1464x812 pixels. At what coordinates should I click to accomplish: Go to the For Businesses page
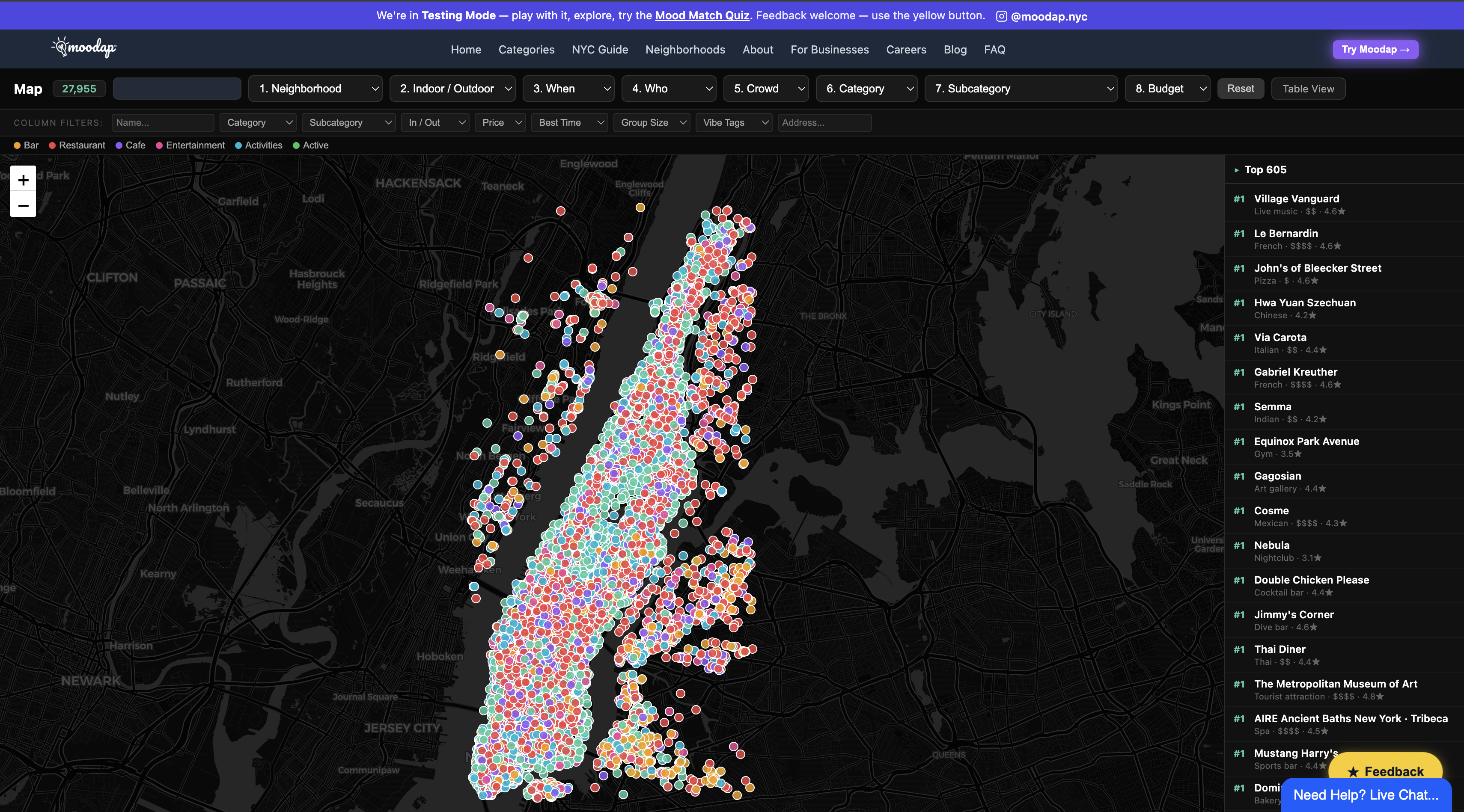[x=829, y=49]
